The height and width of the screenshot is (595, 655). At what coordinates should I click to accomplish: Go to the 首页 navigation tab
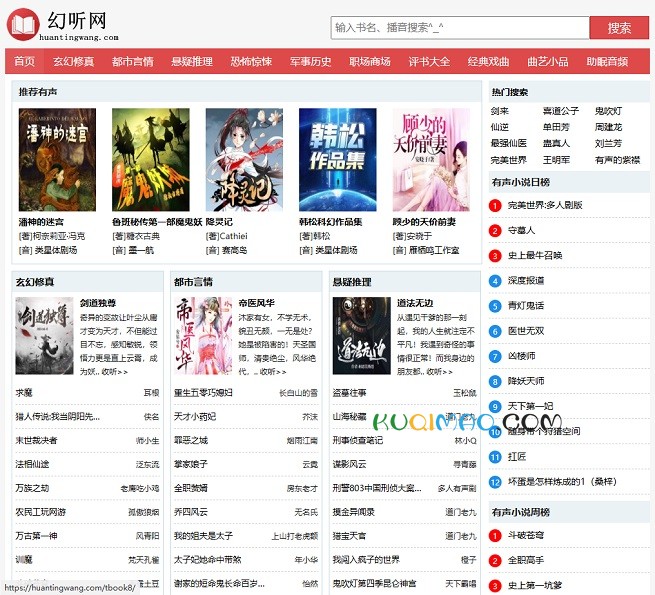coord(25,62)
